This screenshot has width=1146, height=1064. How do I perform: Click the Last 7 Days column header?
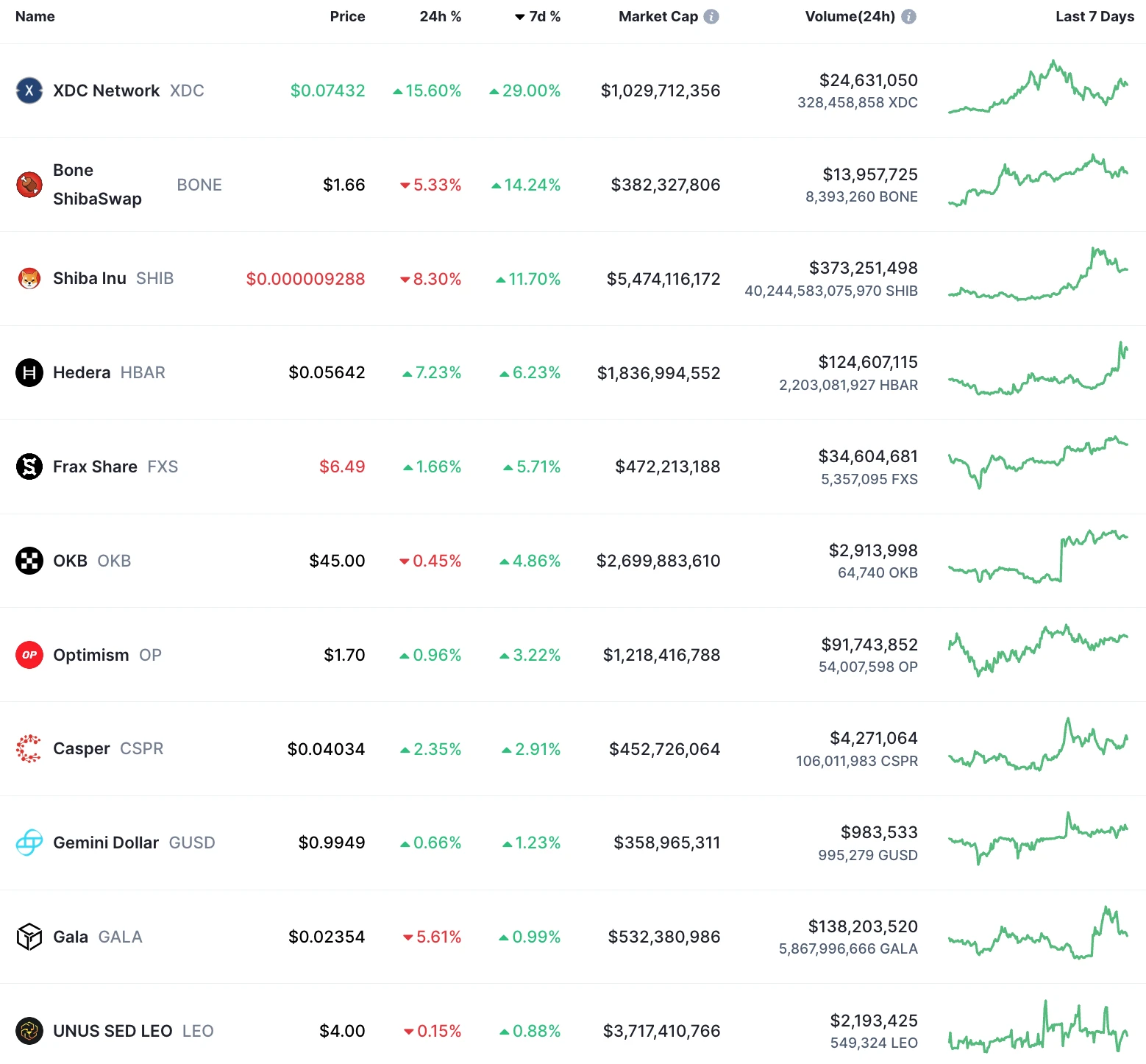[x=1095, y=16]
